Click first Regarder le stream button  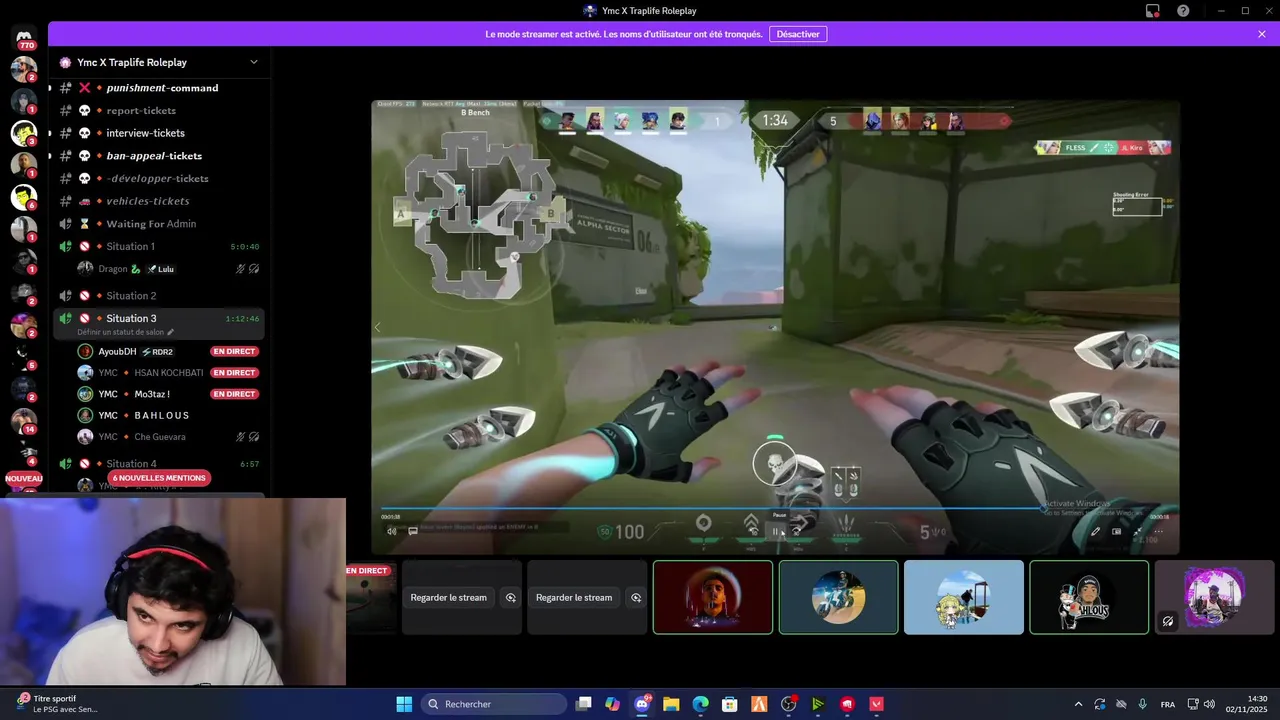[449, 598]
